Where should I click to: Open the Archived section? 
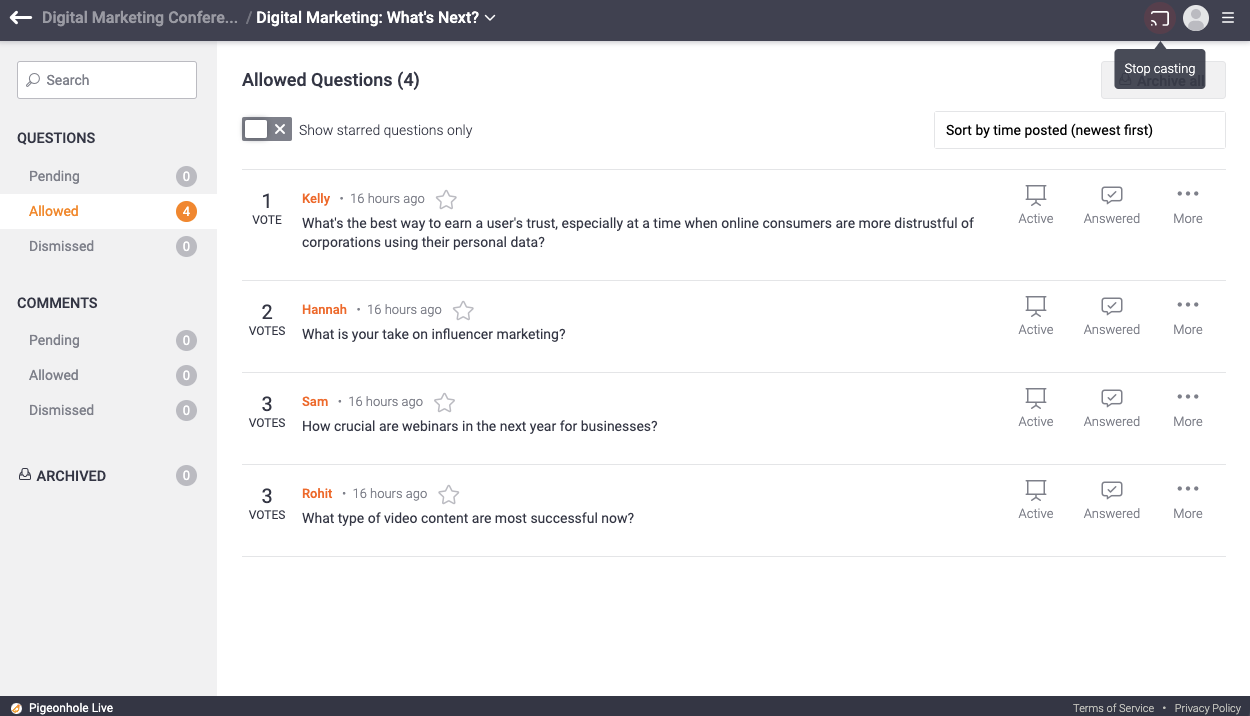coord(70,476)
